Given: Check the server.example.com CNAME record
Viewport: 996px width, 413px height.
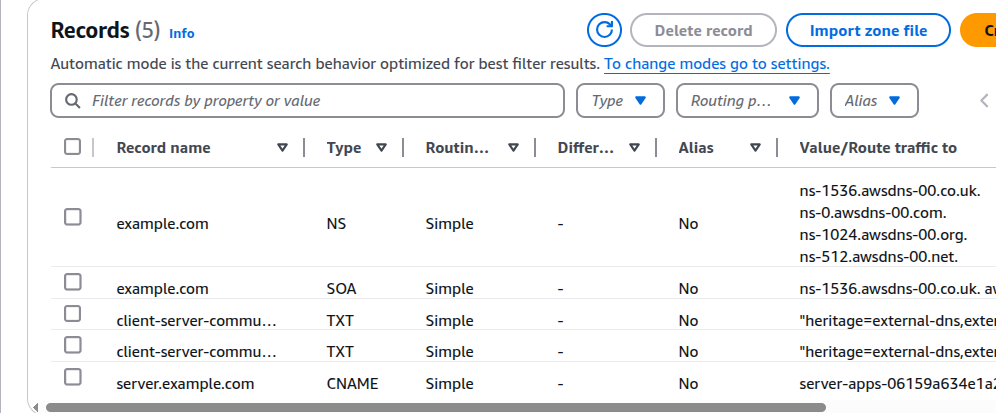Looking at the screenshot, I should pos(73,377).
